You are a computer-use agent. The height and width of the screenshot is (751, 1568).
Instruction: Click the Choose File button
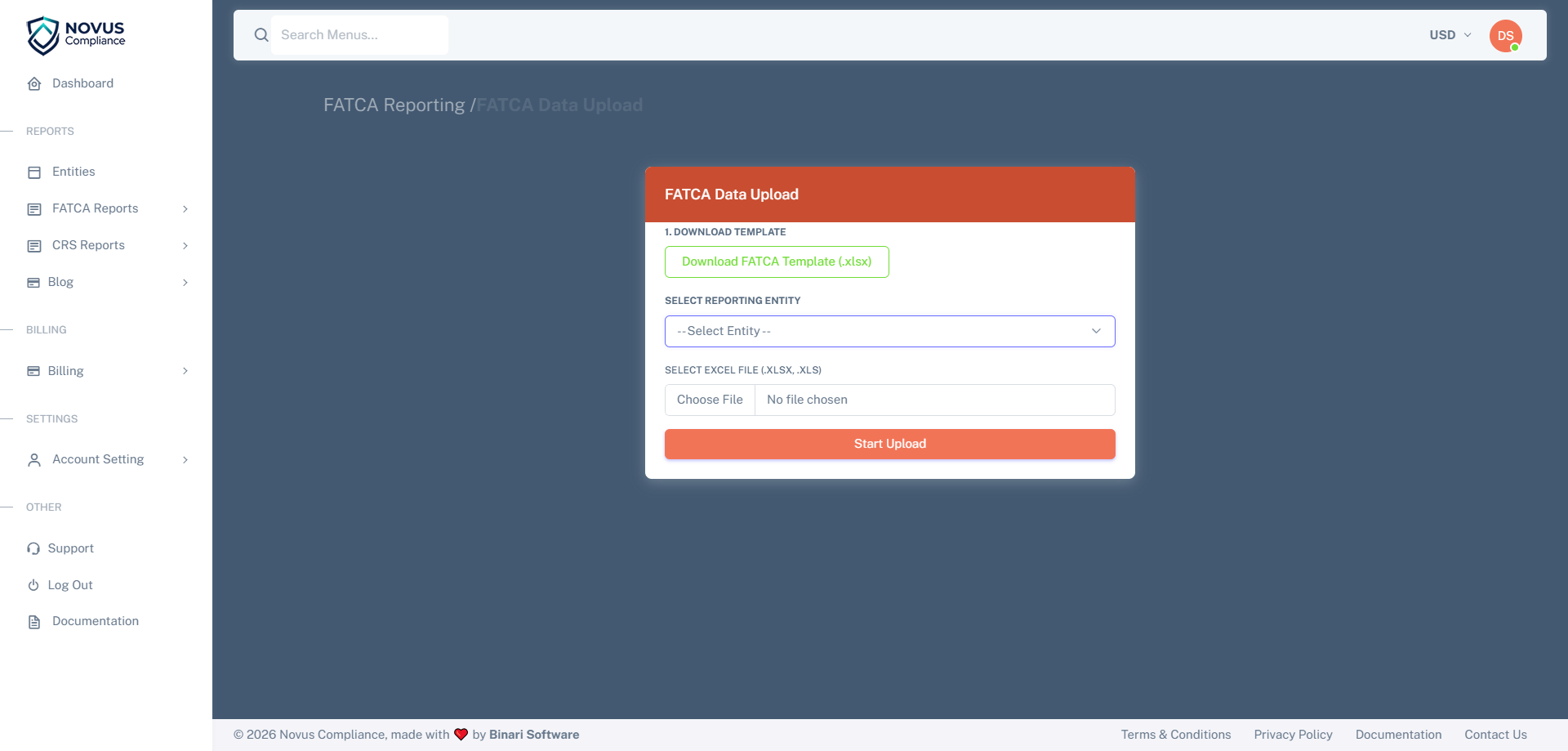[x=710, y=400]
